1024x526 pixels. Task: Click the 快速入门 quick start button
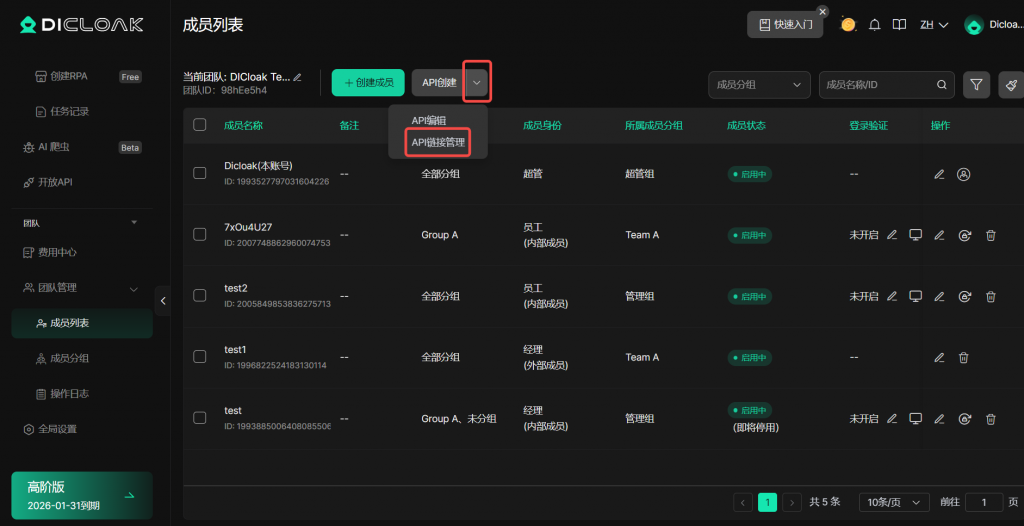tap(785, 25)
